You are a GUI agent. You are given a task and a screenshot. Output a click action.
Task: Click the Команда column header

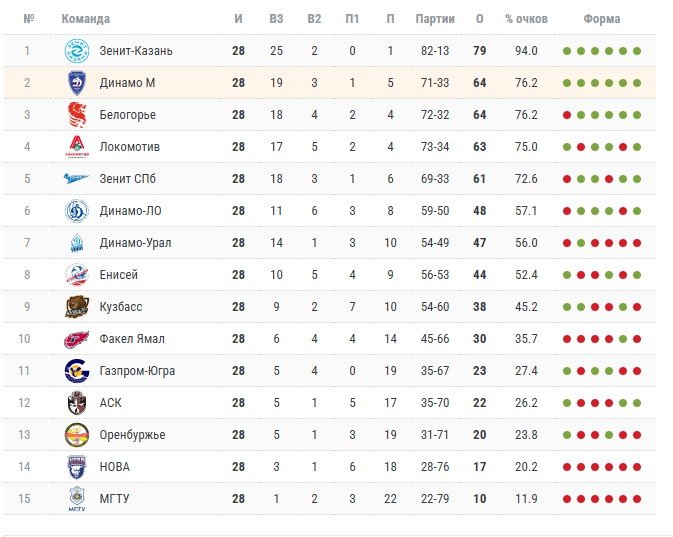point(86,19)
